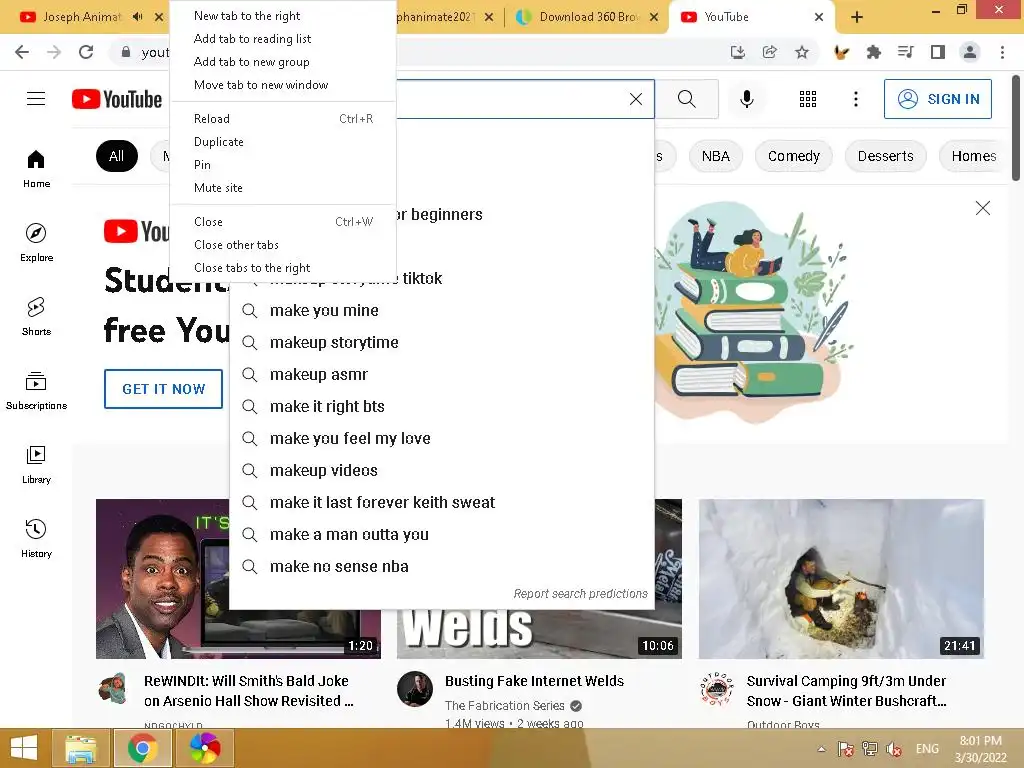Choose Move tab to new window
Viewport: 1024px width, 768px height.
[282, 85]
